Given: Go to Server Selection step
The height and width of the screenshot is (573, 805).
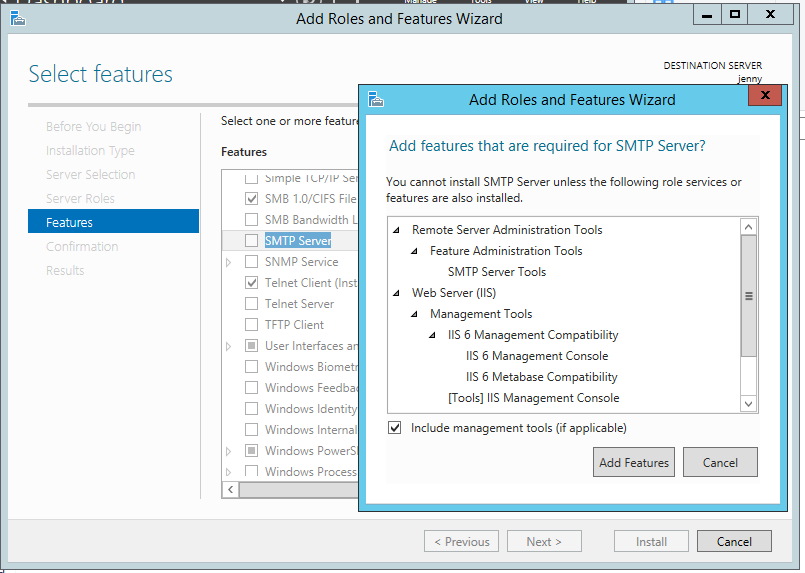Looking at the screenshot, I should [90, 175].
